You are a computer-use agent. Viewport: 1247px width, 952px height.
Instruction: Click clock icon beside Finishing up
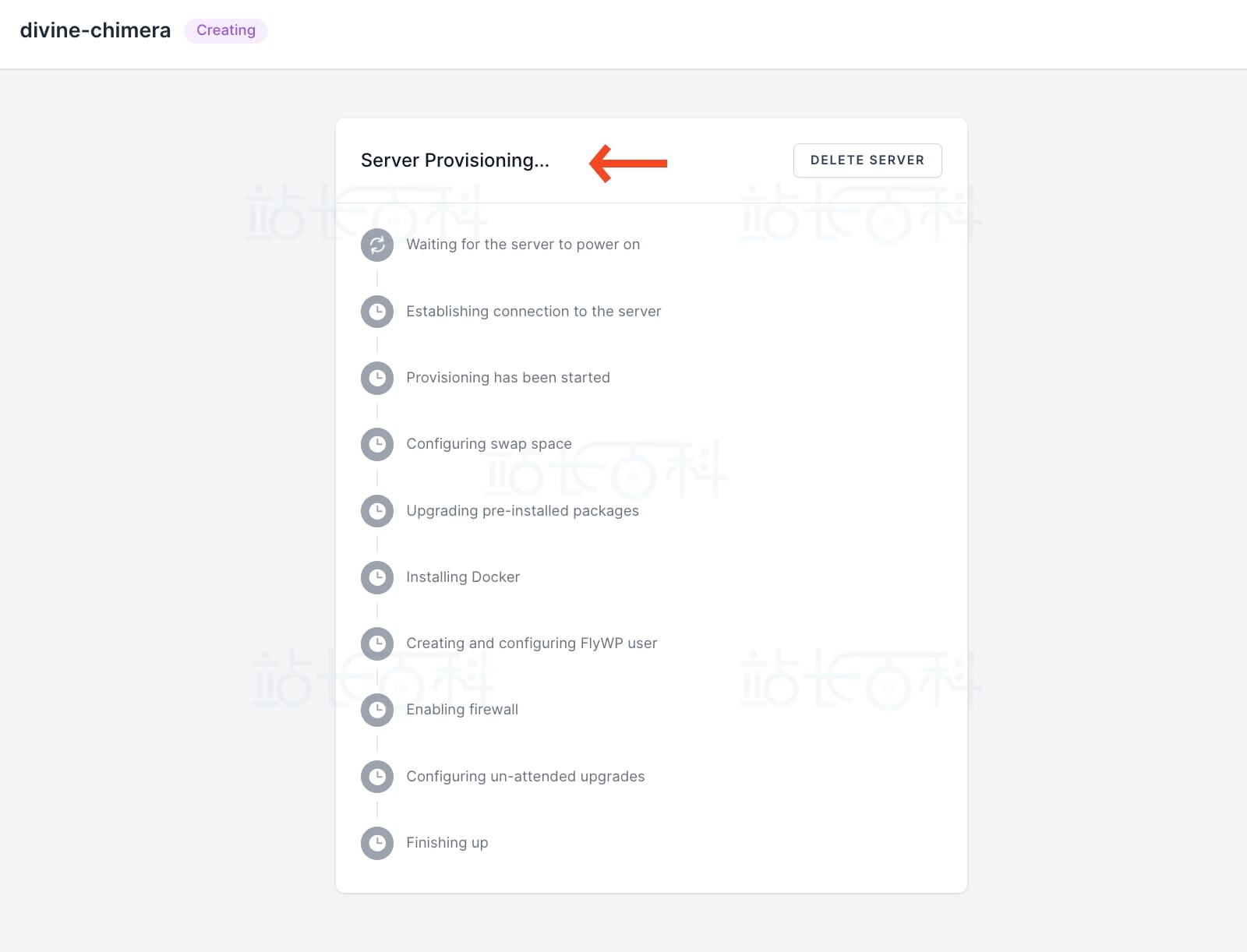tap(377, 843)
